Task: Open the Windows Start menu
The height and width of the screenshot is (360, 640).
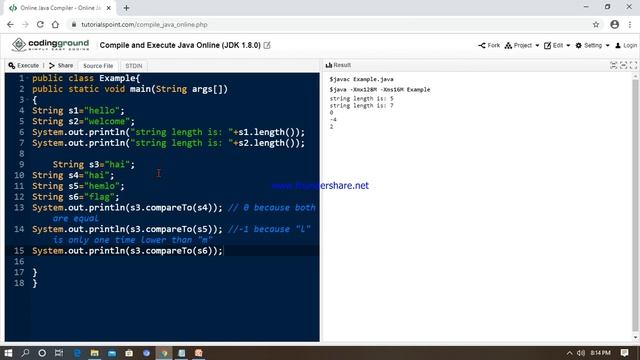Action: [8, 353]
